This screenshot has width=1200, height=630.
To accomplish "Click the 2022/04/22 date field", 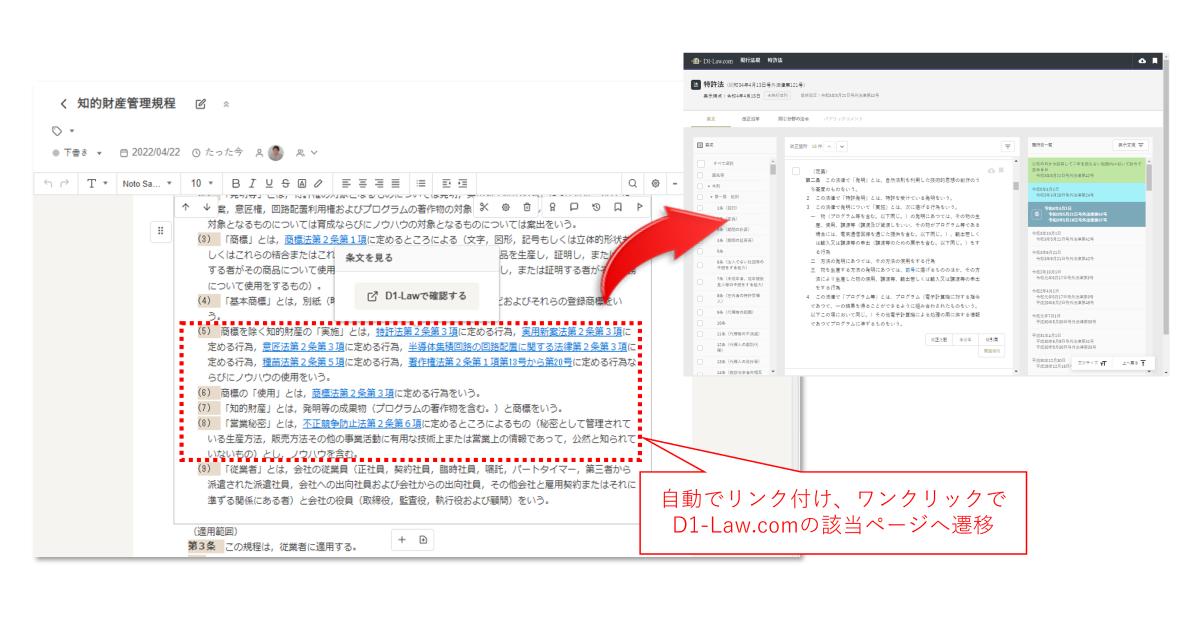I will click(149, 153).
